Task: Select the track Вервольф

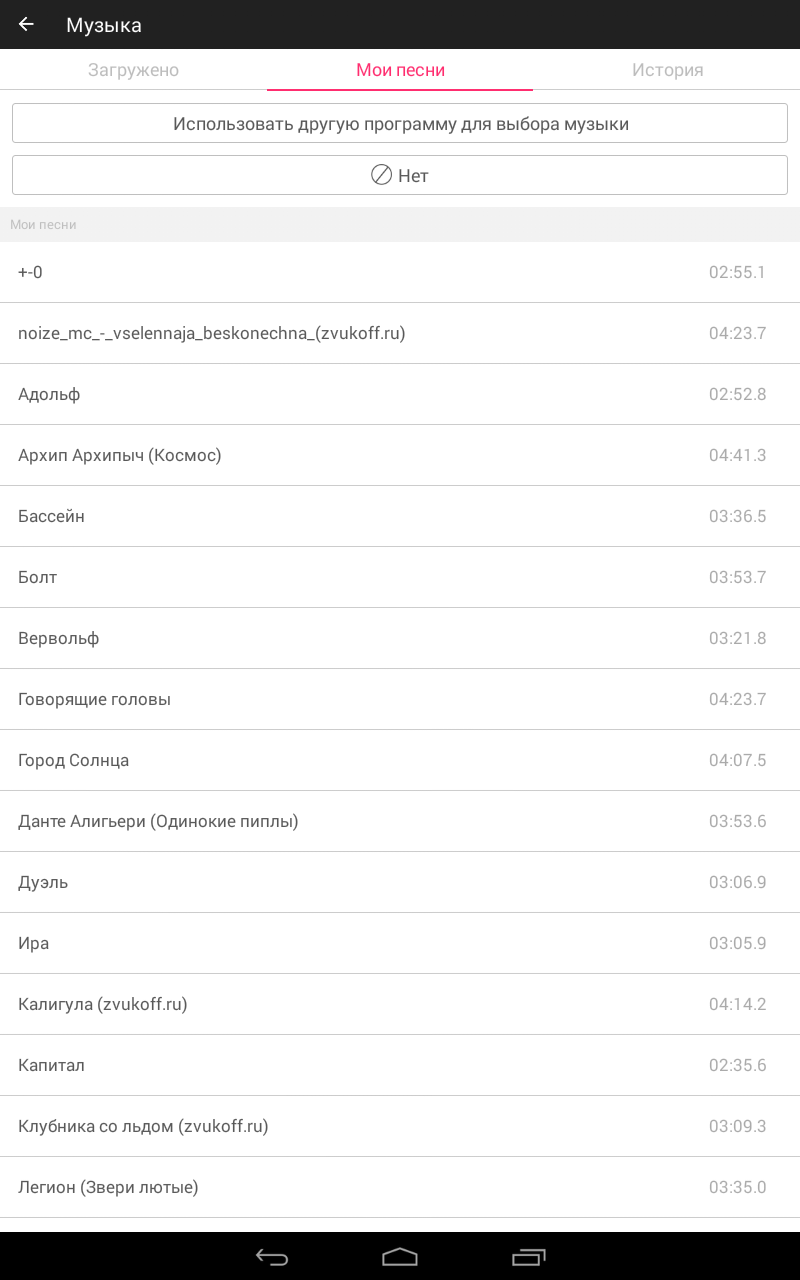Action: (x=400, y=638)
